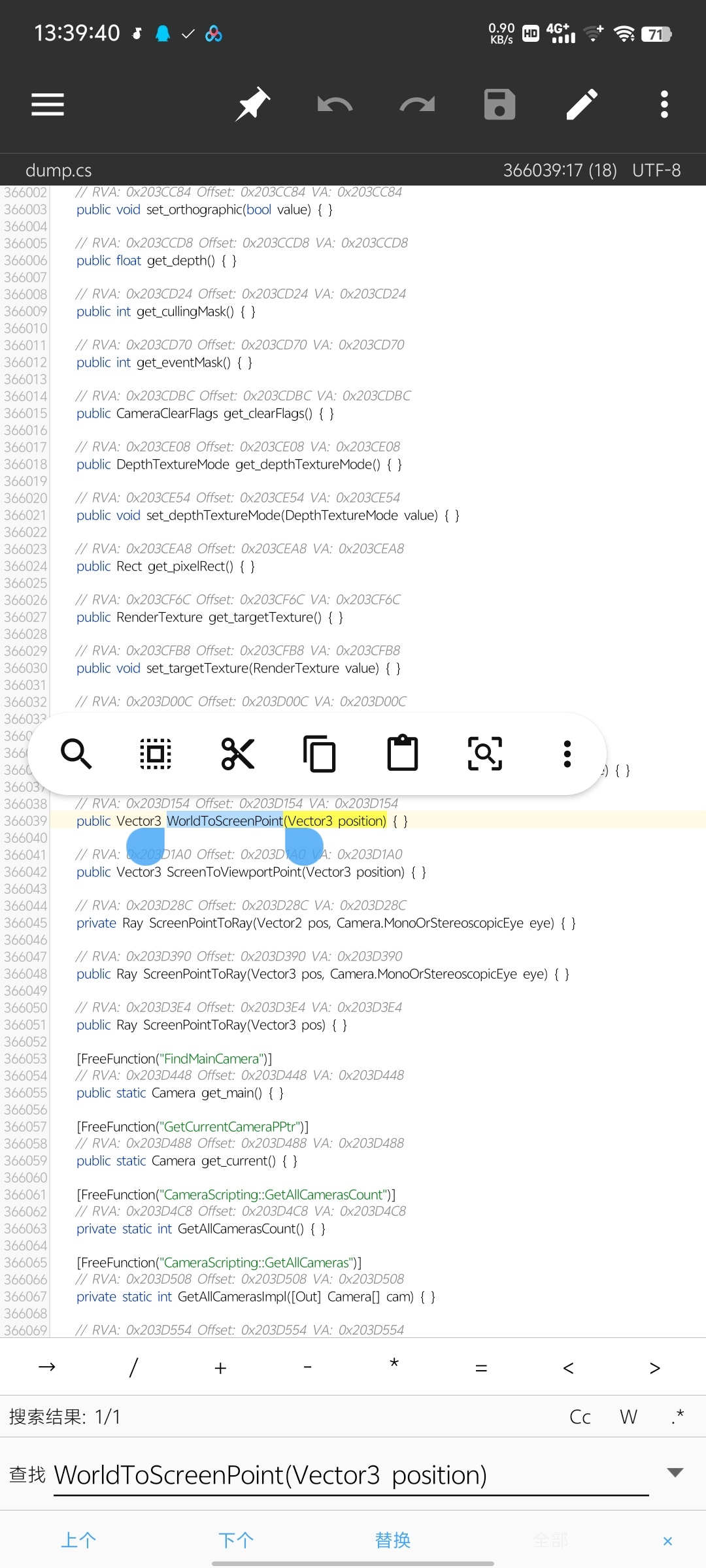This screenshot has width=706, height=1568.
Task: Open more options in selection popup
Action: point(567,754)
